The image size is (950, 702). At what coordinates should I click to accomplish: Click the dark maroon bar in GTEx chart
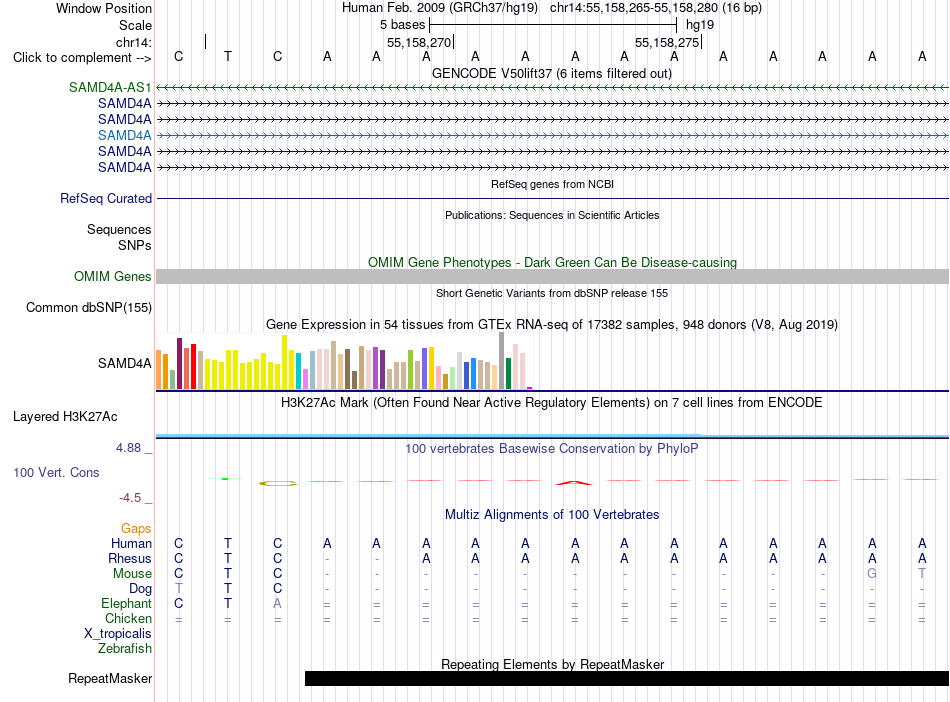[179, 363]
